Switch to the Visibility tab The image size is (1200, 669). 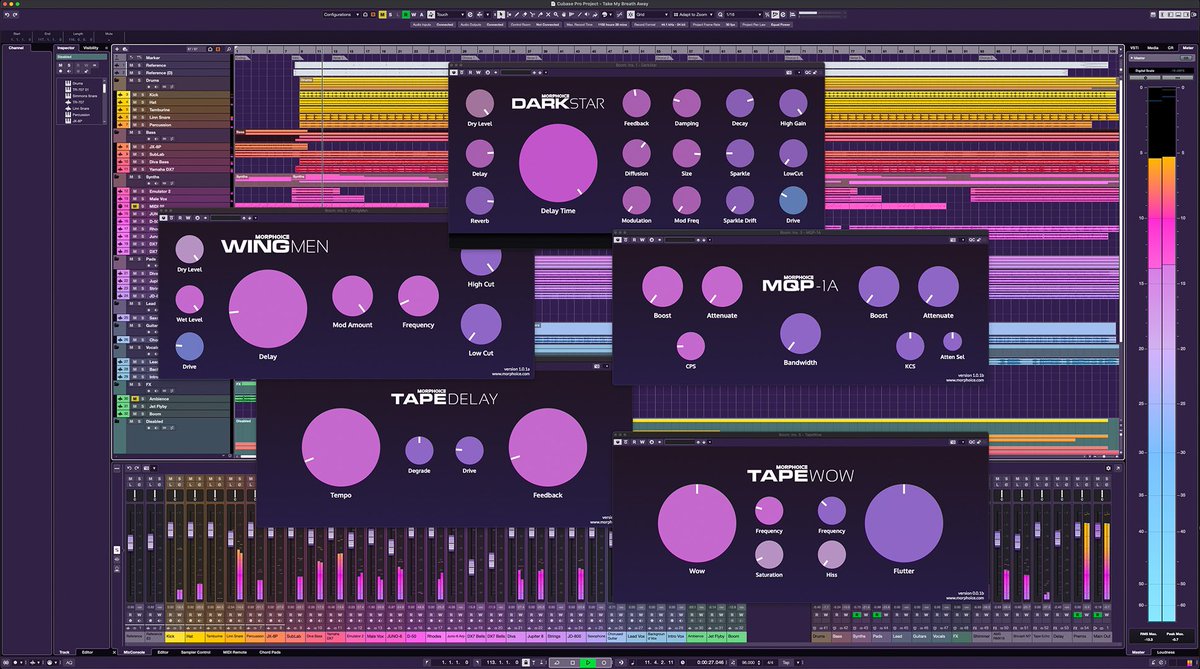pos(91,47)
